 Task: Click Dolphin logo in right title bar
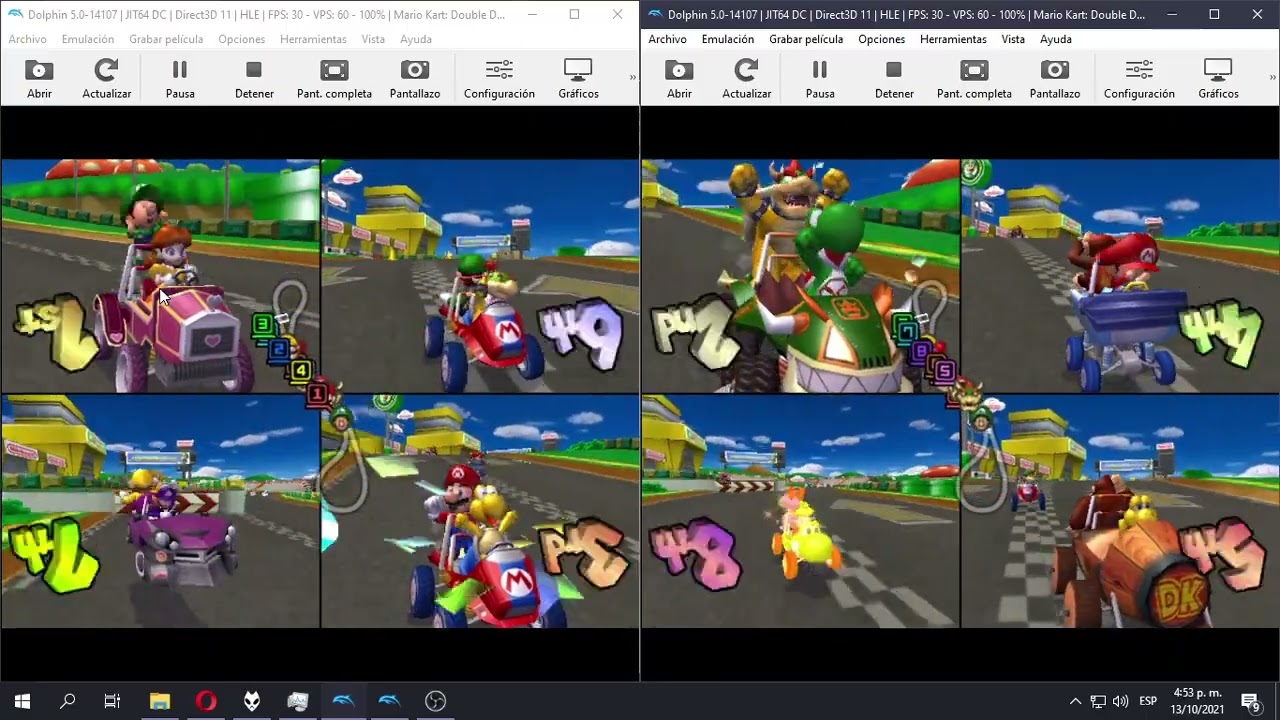(x=655, y=14)
